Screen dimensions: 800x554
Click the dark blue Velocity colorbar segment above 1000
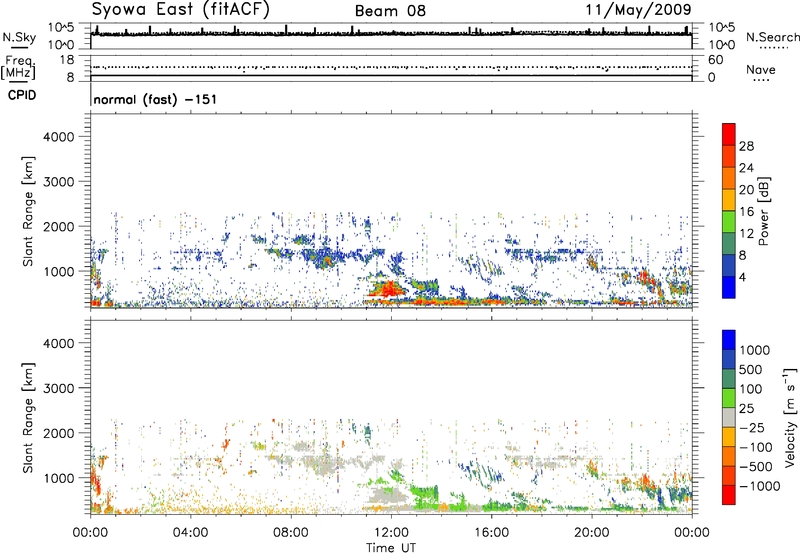(x=729, y=340)
